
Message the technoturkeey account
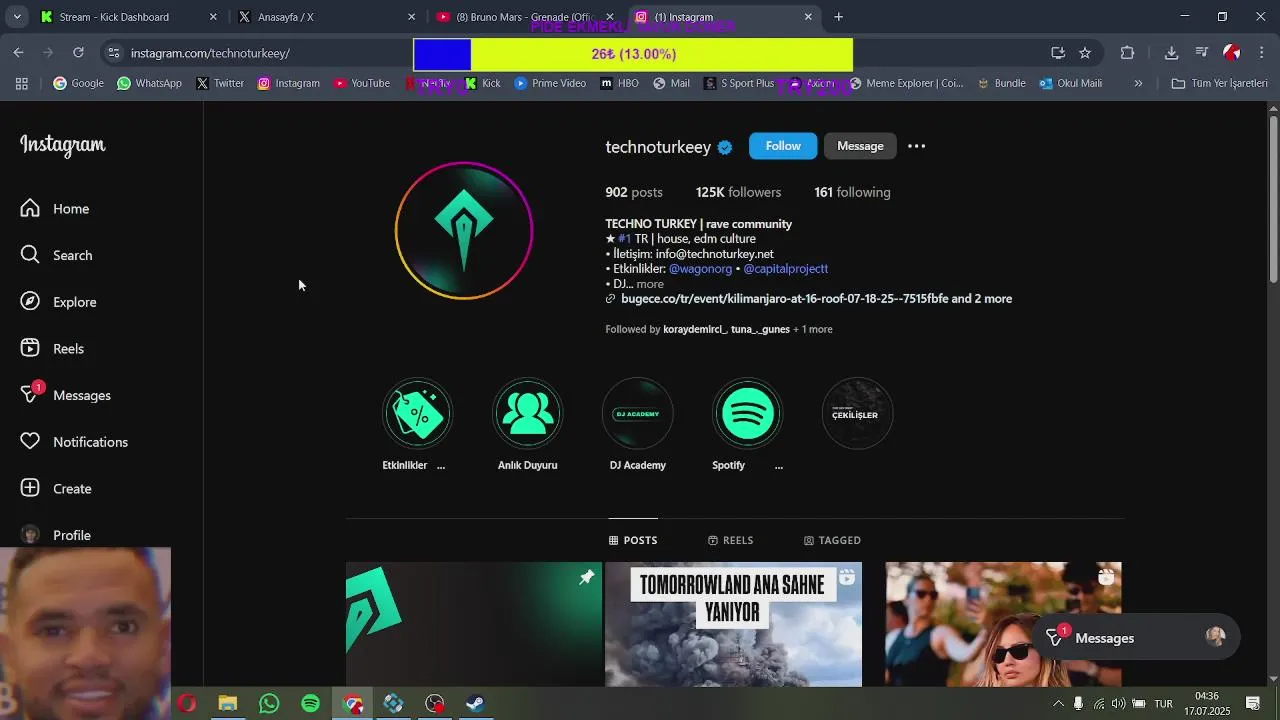[x=860, y=146]
